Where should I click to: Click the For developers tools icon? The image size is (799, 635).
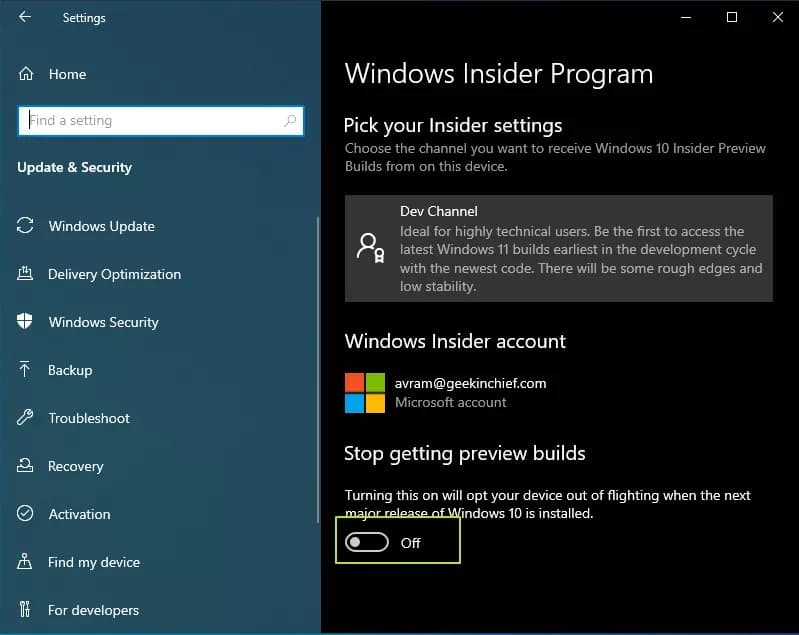tap(24, 609)
